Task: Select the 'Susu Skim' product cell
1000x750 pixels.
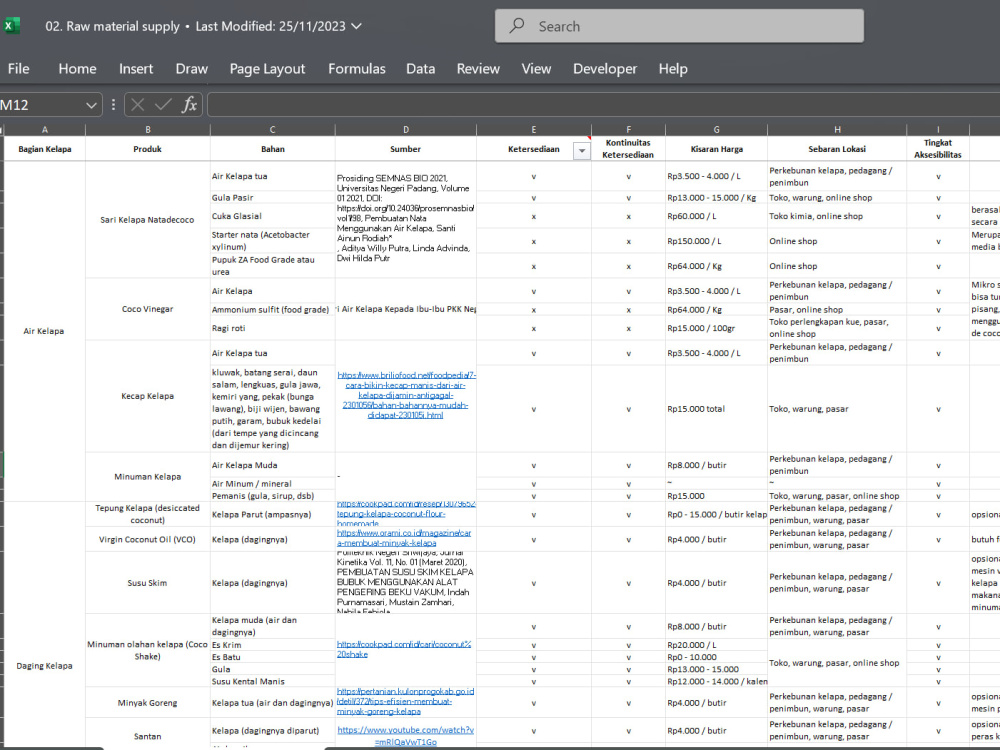Action: pos(147,583)
